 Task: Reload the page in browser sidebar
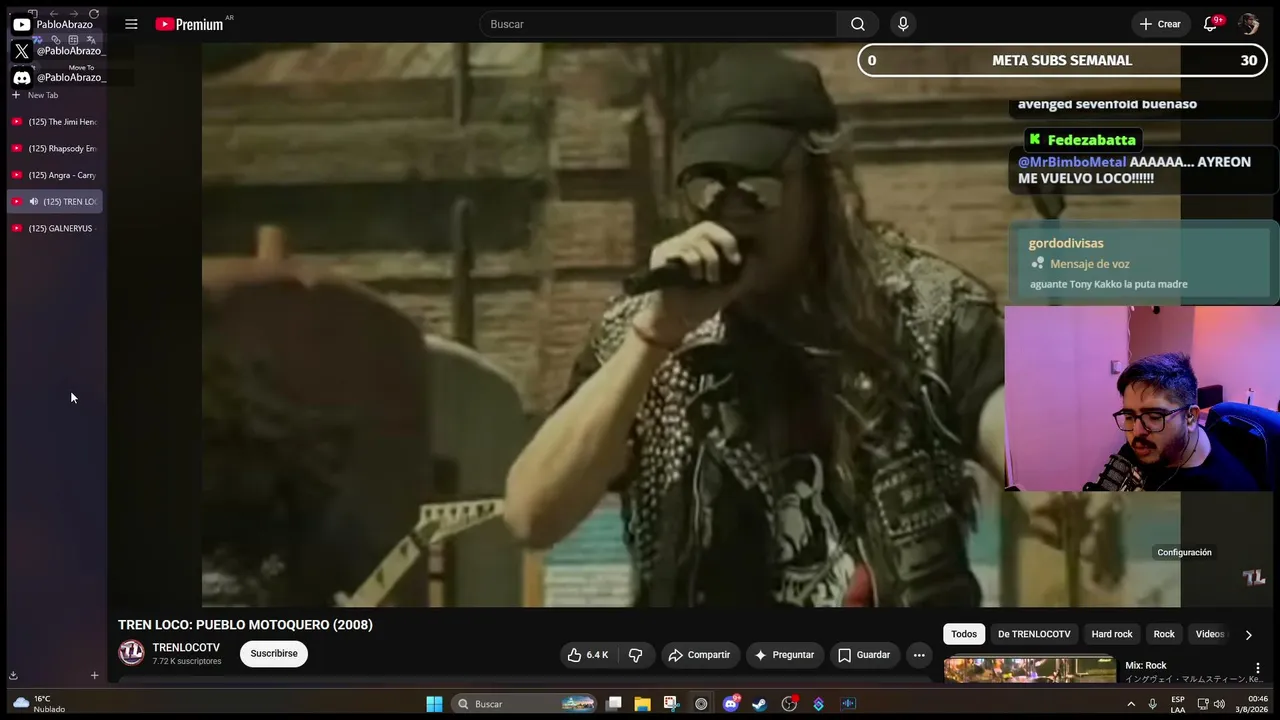pyautogui.click(x=94, y=14)
